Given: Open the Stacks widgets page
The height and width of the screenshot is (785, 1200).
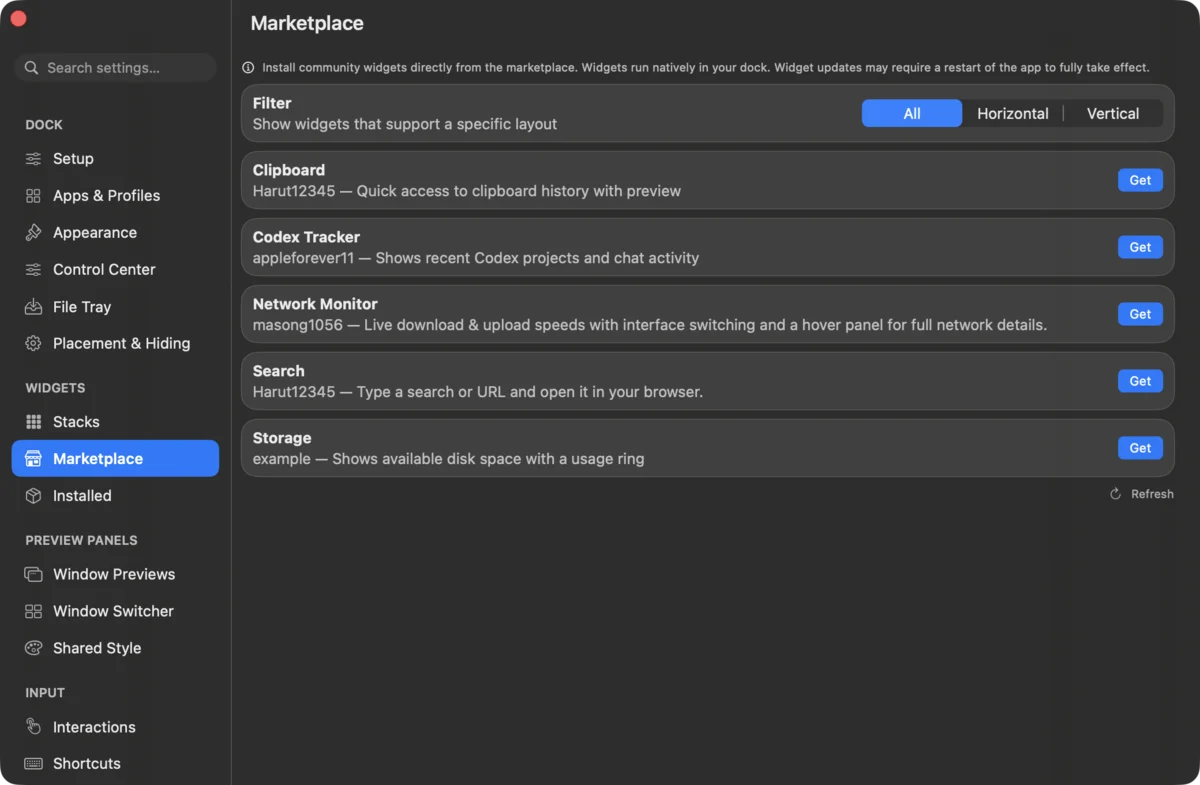Looking at the screenshot, I should tap(115, 422).
